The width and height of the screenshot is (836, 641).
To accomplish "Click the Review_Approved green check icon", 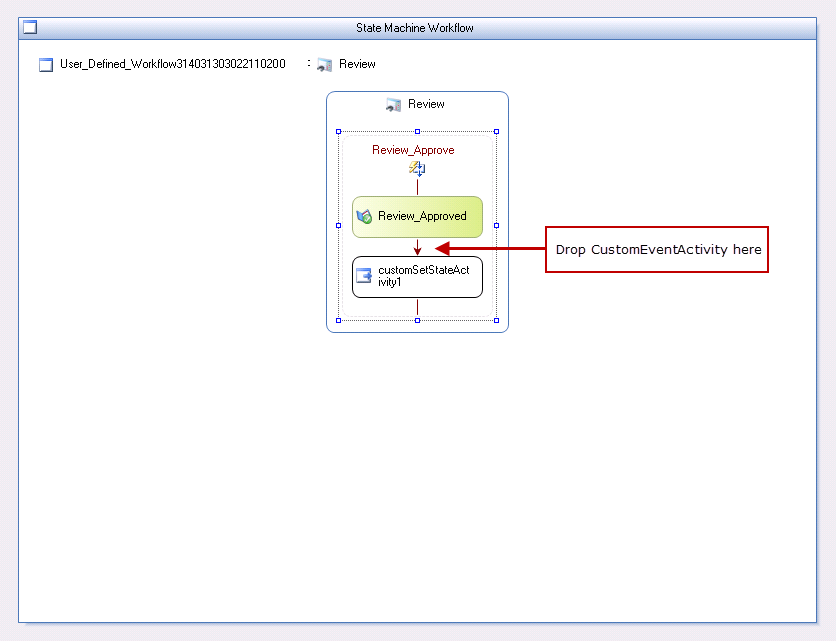I will click(364, 217).
